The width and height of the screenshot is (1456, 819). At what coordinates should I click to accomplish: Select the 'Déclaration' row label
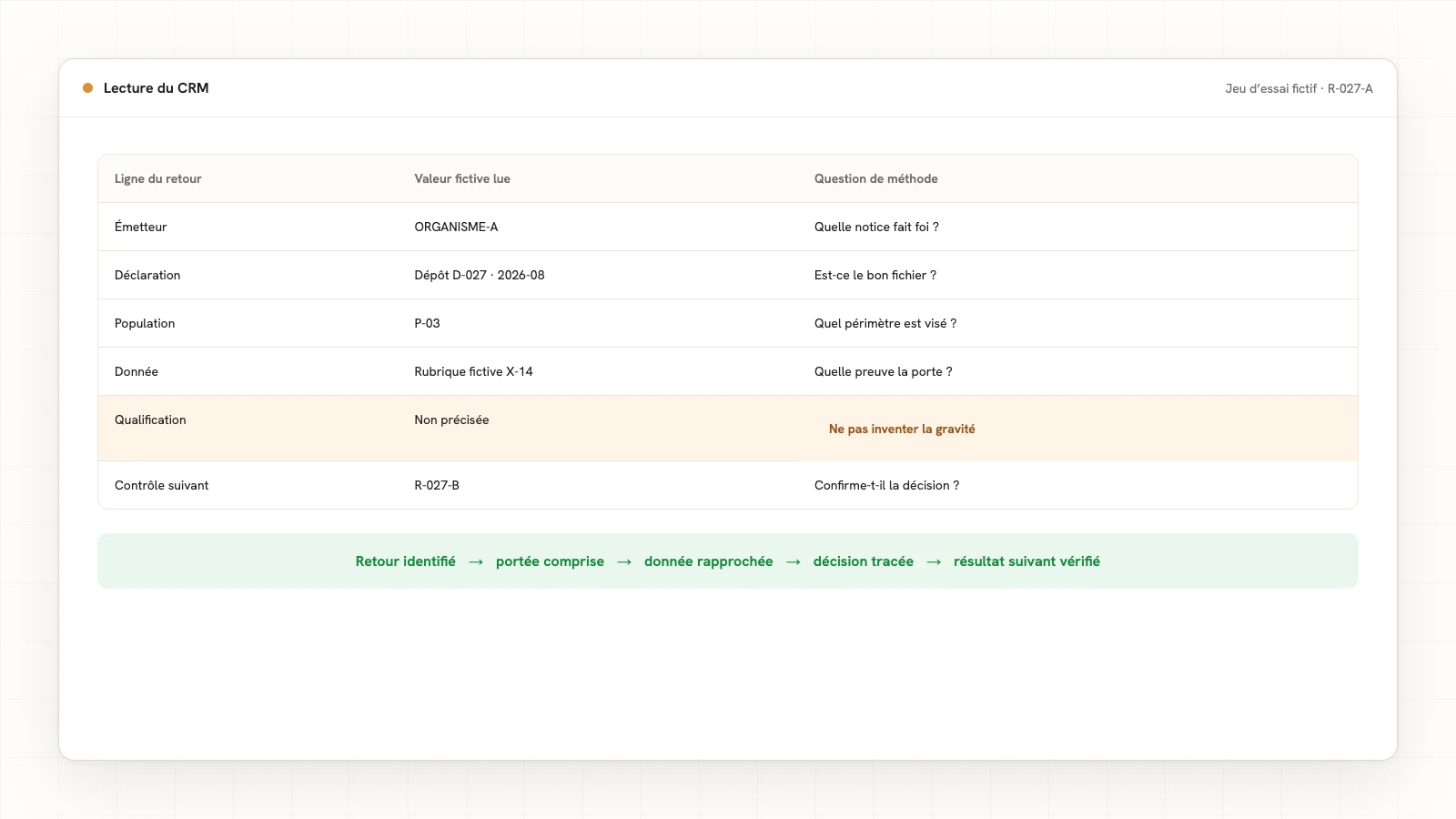pyautogui.click(x=147, y=275)
